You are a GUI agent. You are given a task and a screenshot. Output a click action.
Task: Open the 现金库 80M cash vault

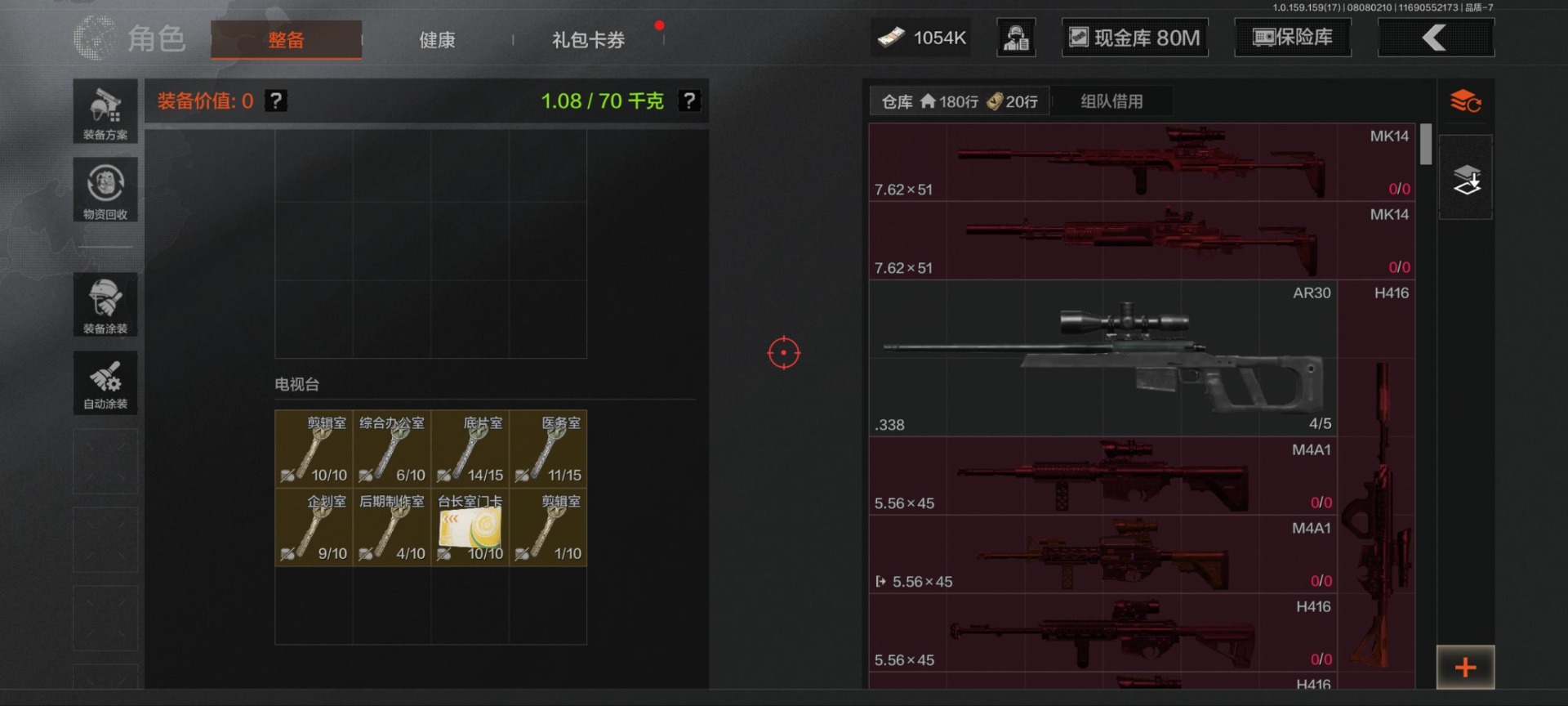(x=1134, y=38)
